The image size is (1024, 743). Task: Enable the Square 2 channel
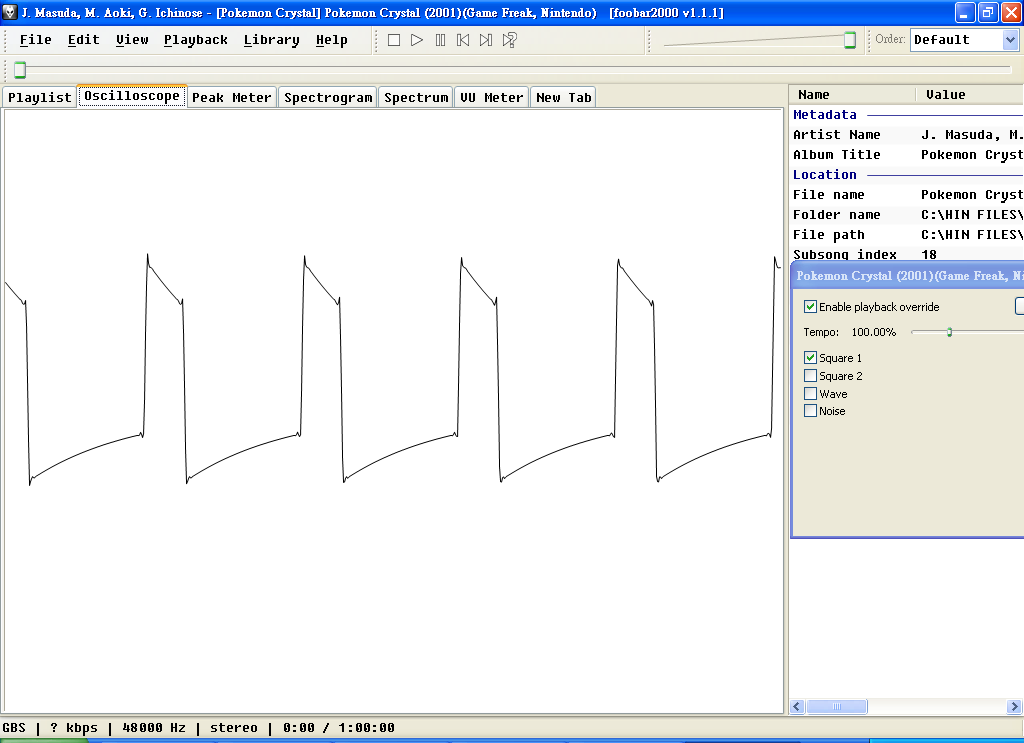click(810, 375)
